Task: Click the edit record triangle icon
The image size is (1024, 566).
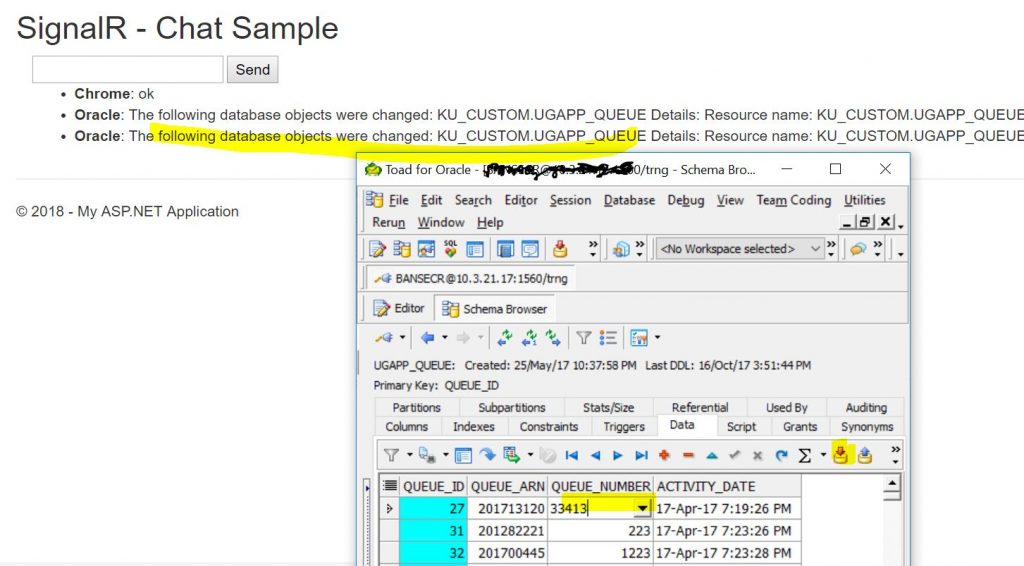Action: coord(712,456)
